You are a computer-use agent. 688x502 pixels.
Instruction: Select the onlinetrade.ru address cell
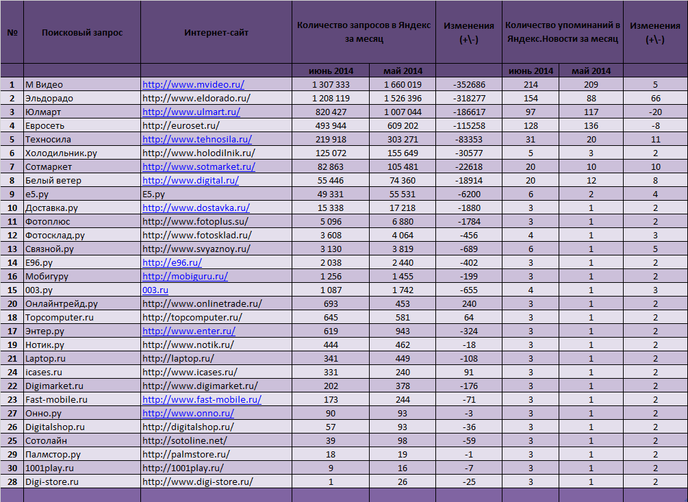[x=216, y=304]
